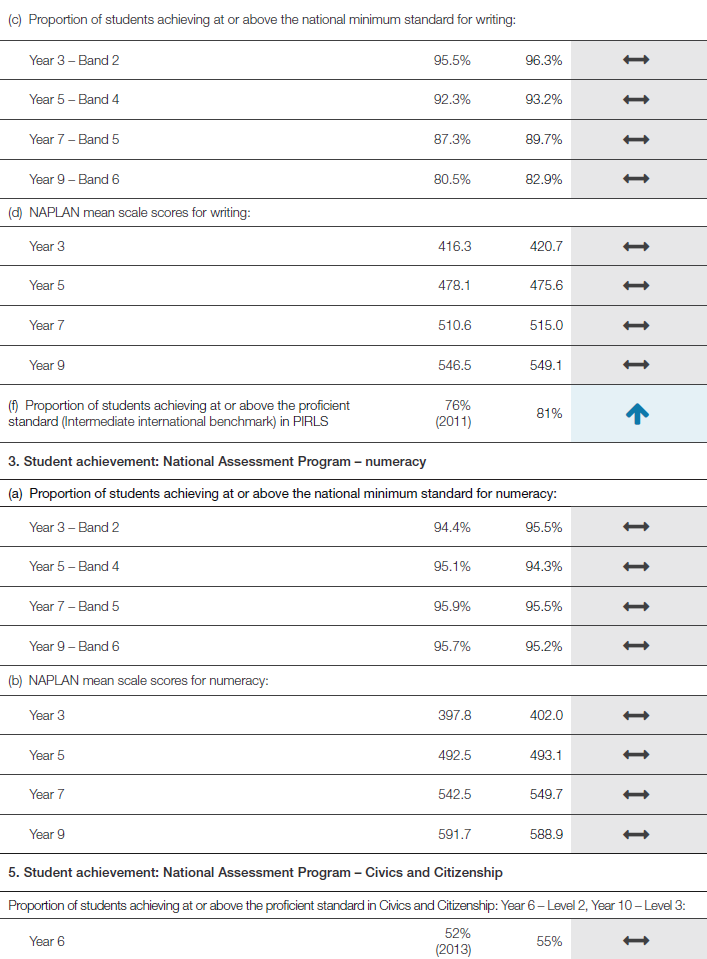Click the trend arrow for numeracy mean Year 3
The image size is (707, 959).
coord(637,715)
